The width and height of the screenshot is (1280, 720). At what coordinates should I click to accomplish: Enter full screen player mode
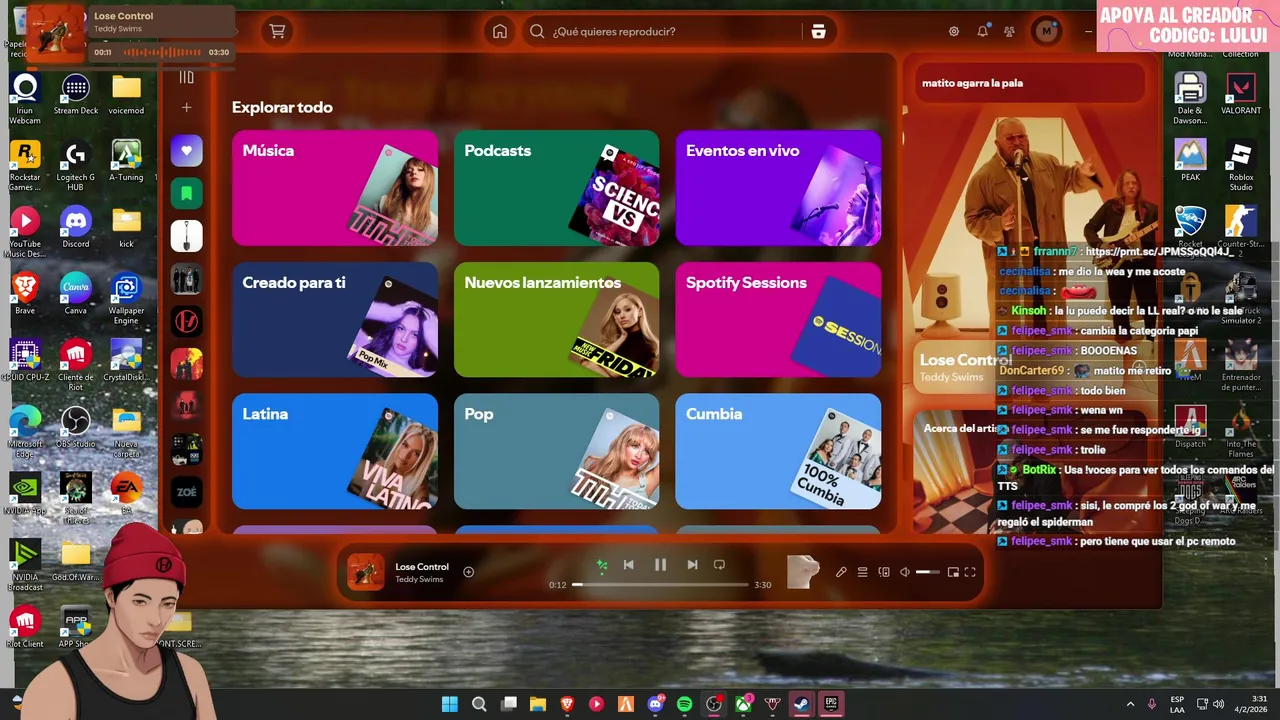970,572
